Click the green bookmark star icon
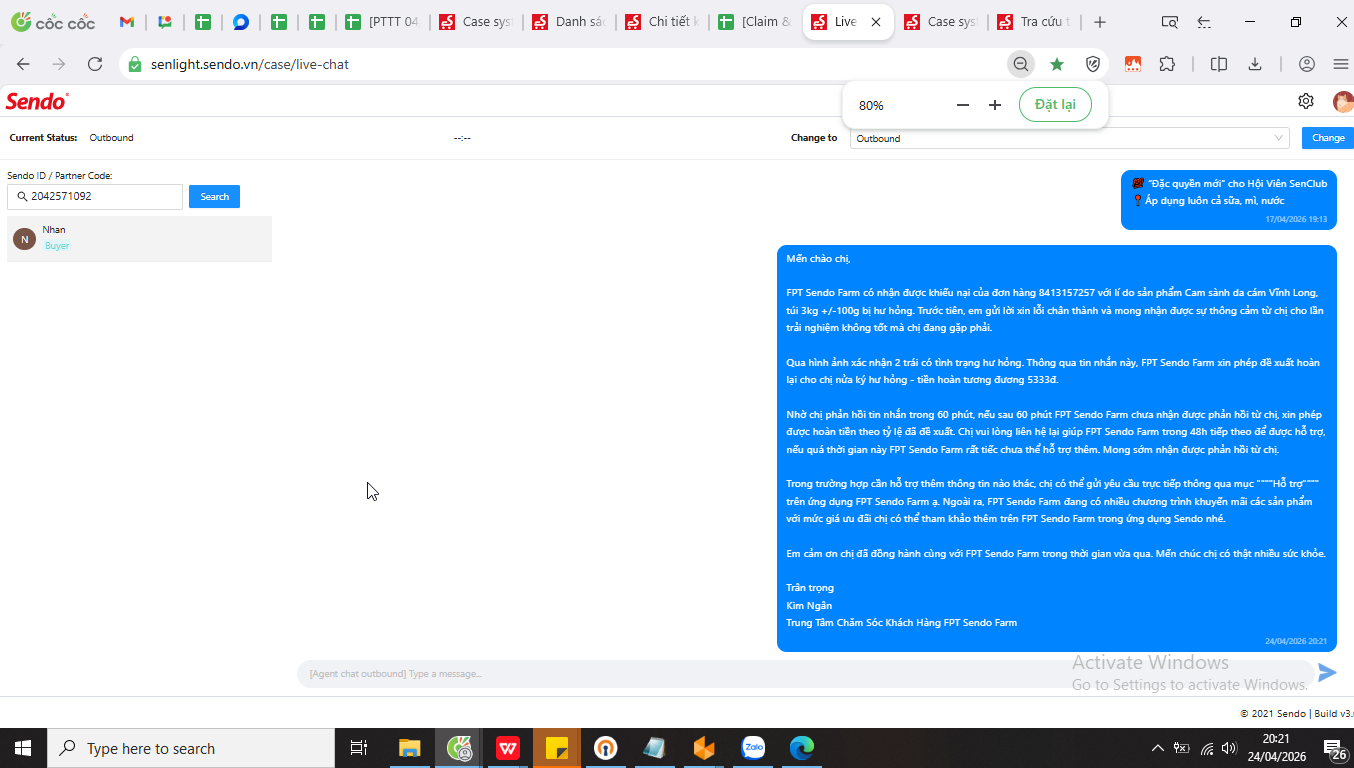This screenshot has height=768, width=1354. point(1057,64)
